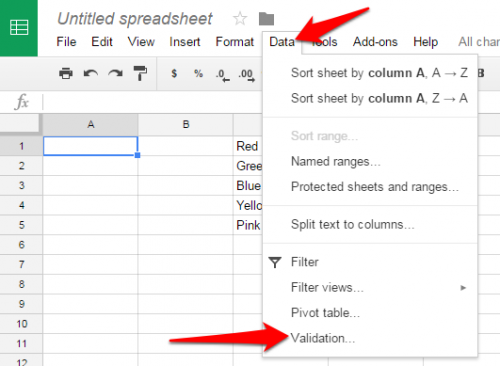Click cell containing Pink

248,225
